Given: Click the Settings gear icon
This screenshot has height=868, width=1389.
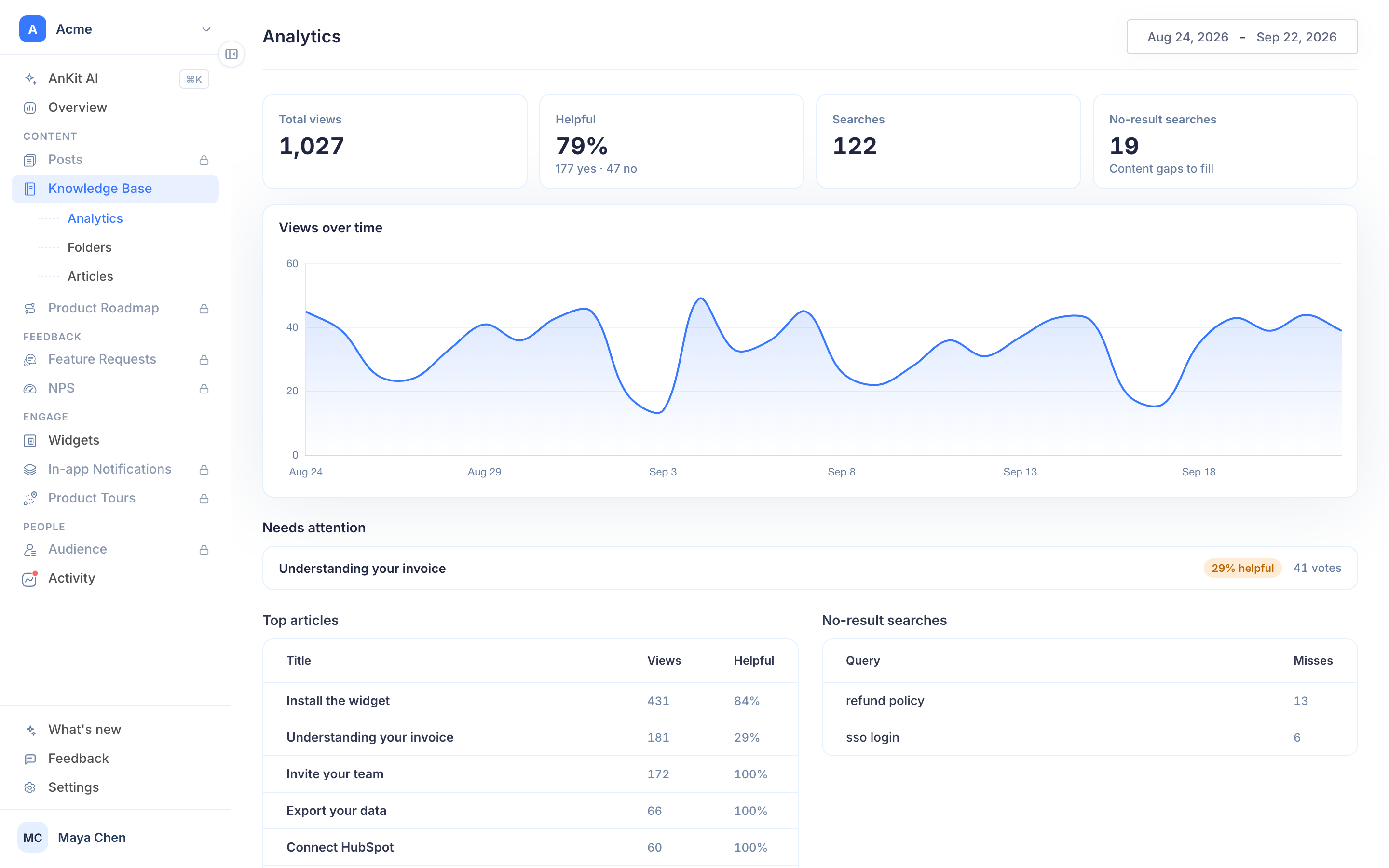Looking at the screenshot, I should (x=30, y=787).
